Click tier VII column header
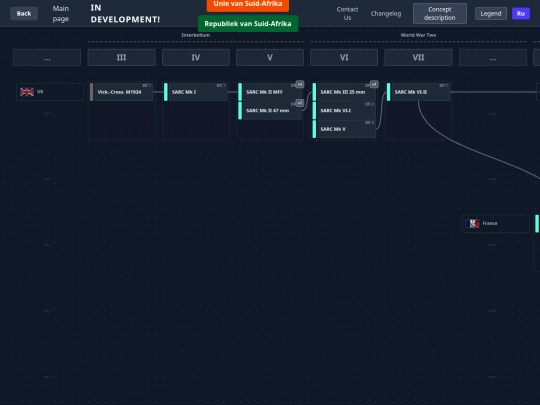 [x=418, y=58]
